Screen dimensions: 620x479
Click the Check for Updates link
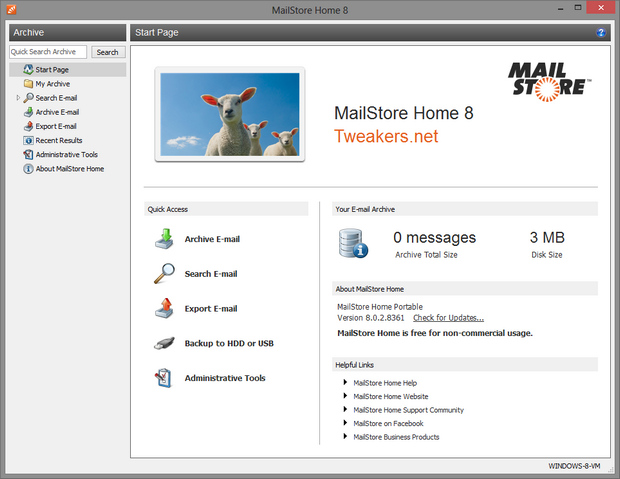[448, 318]
